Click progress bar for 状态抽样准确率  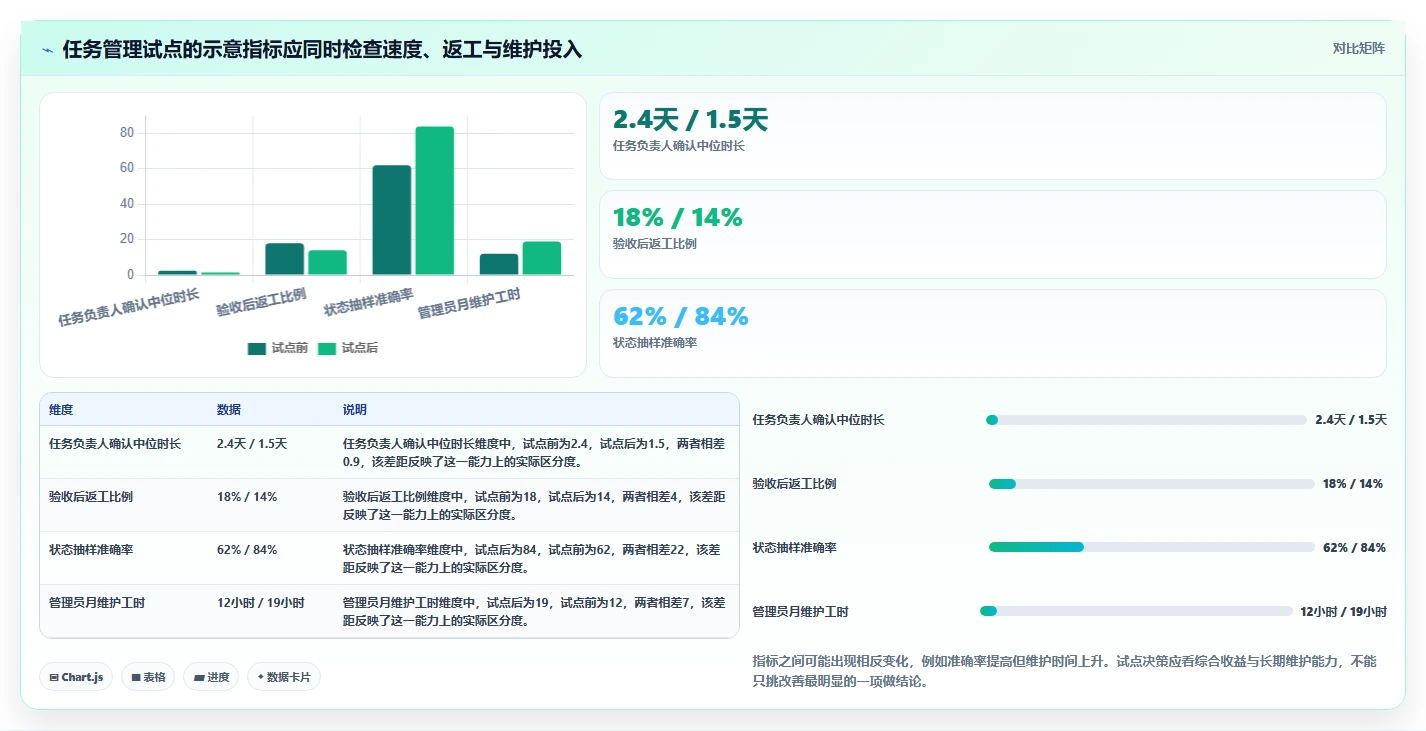[1151, 547]
